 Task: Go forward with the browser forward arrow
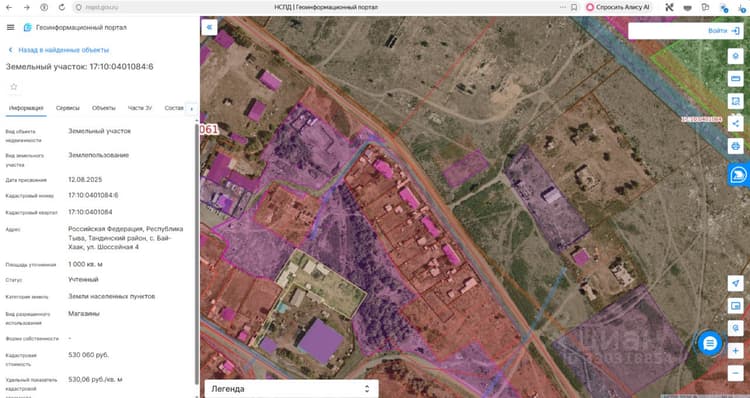26,7
